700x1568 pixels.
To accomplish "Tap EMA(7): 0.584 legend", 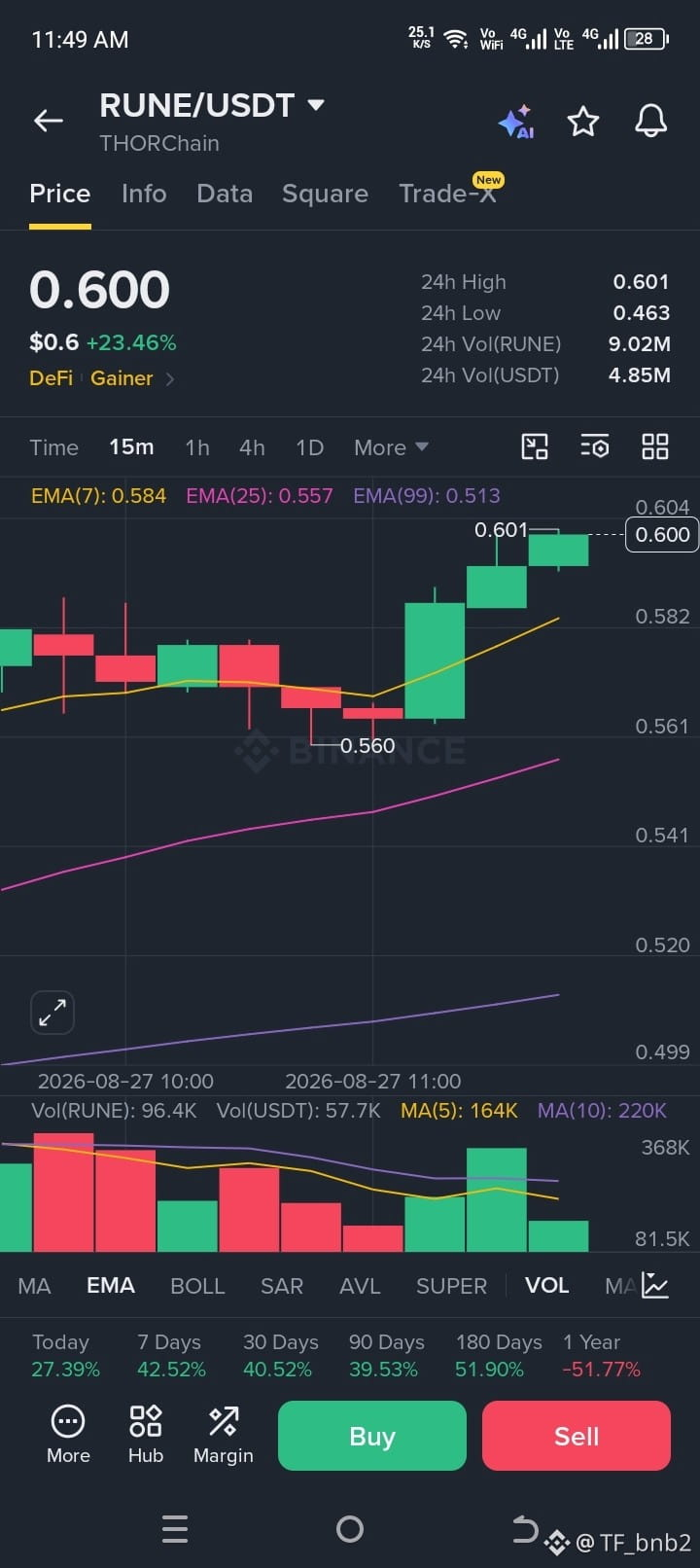I will click(98, 496).
